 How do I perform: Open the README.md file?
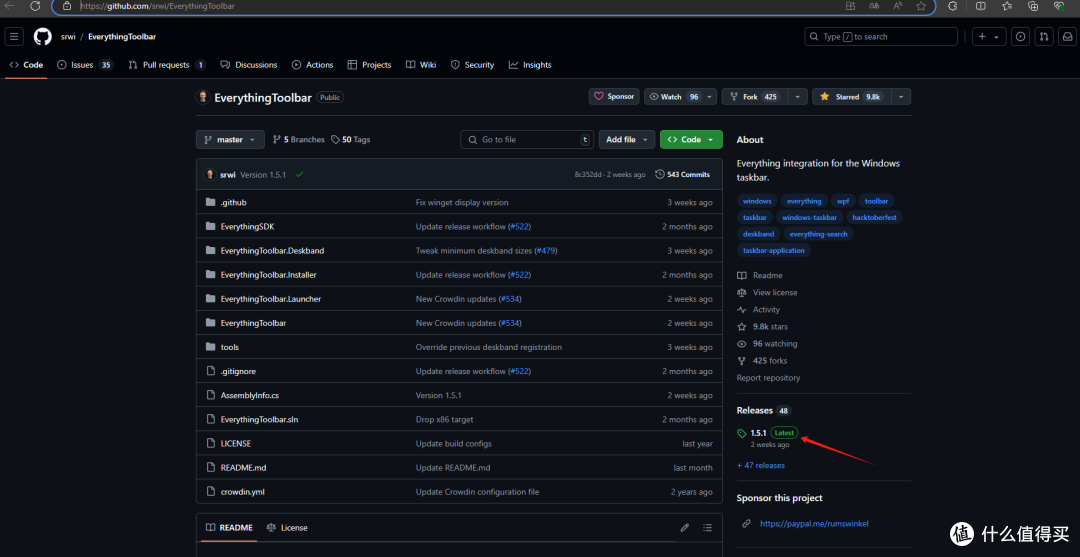coord(243,467)
